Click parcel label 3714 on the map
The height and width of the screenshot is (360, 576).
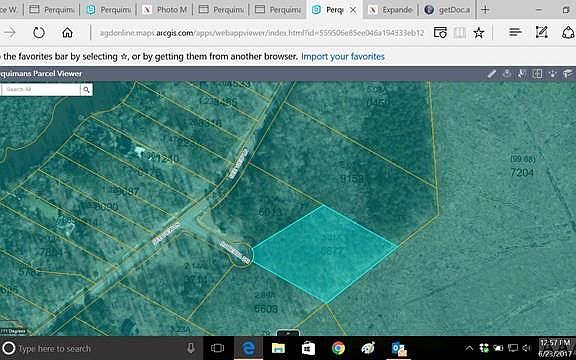pyautogui.click(x=195, y=280)
